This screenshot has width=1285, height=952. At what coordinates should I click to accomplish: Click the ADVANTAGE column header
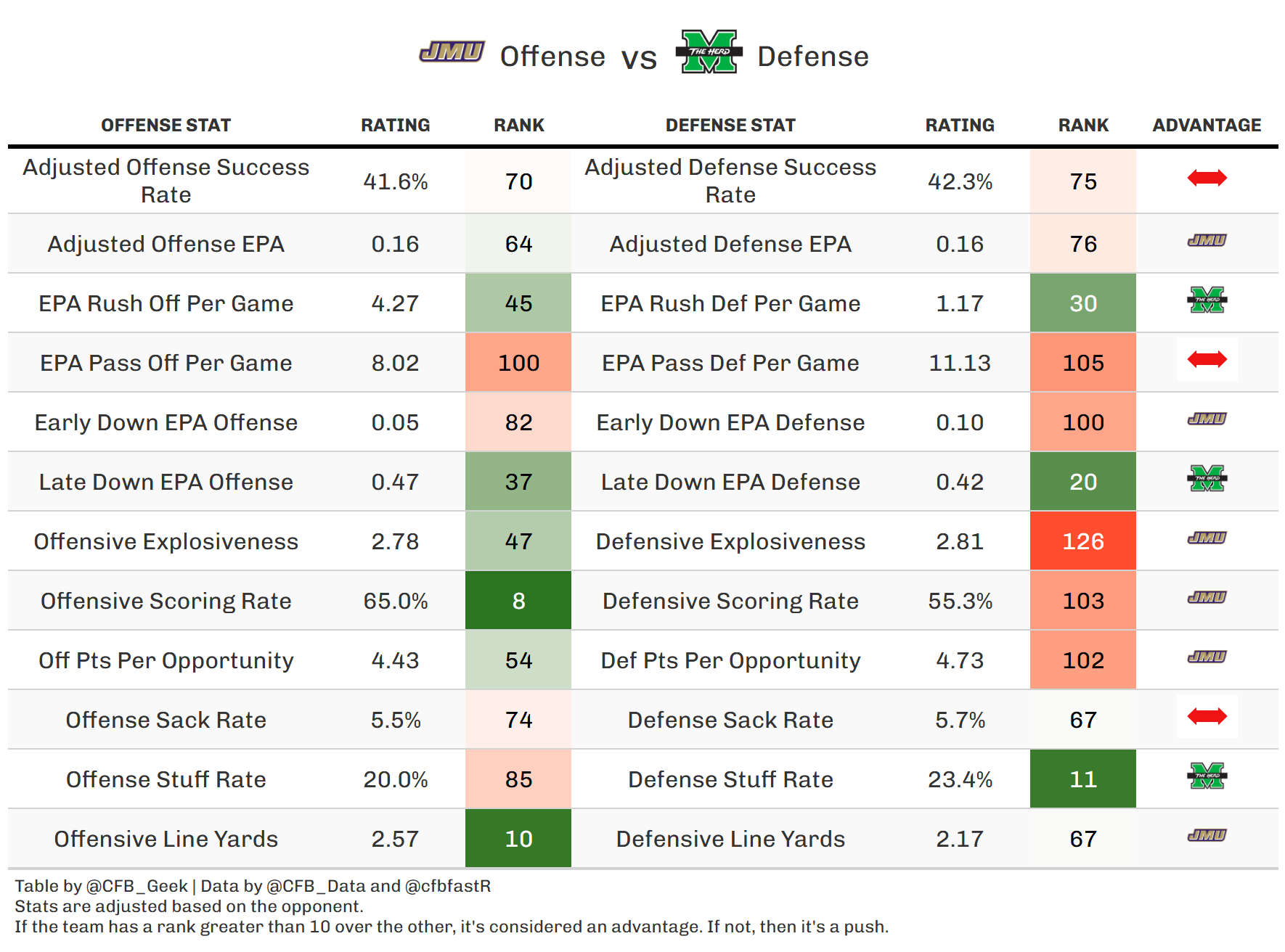point(1207,126)
